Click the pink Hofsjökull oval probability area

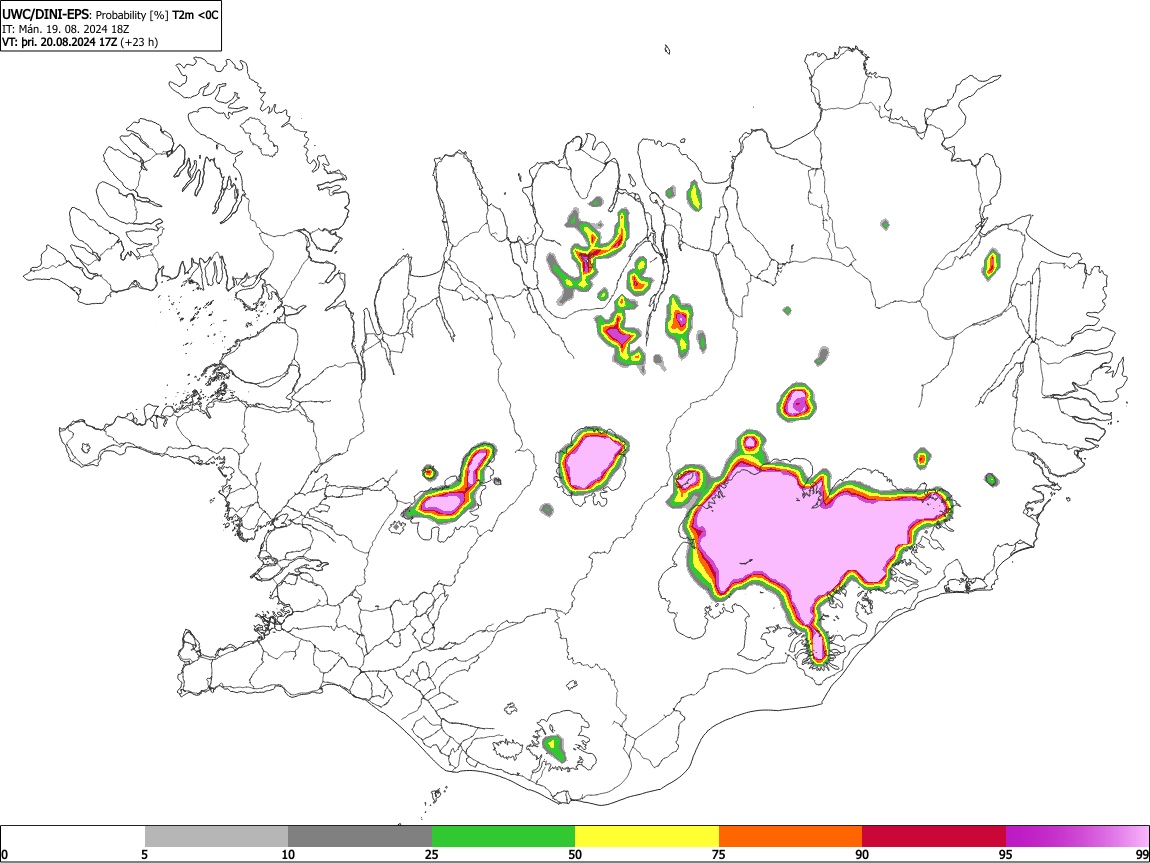[591, 460]
